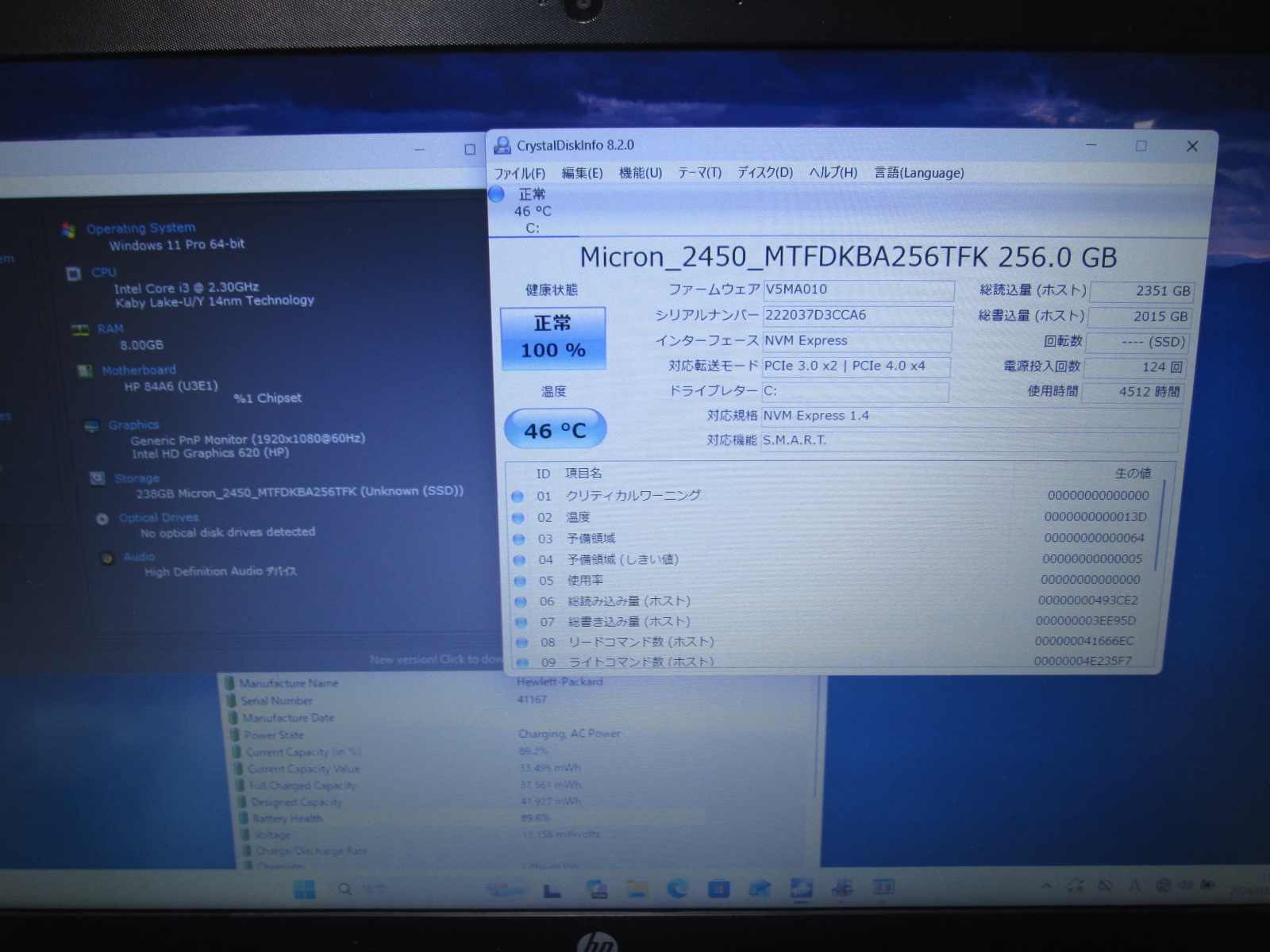Click the Storage heading in Speccy
The image size is (1270, 952).
click(x=137, y=478)
